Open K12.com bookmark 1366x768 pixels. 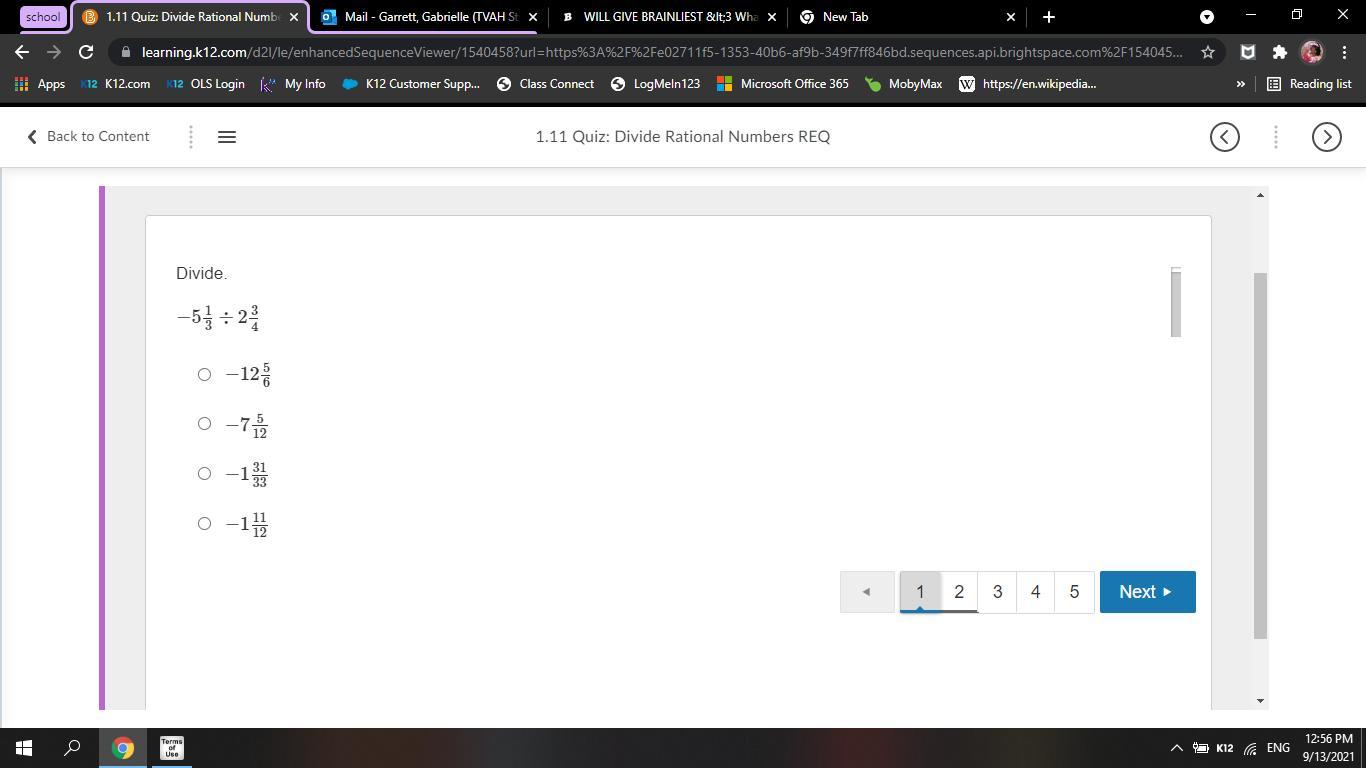tap(116, 84)
